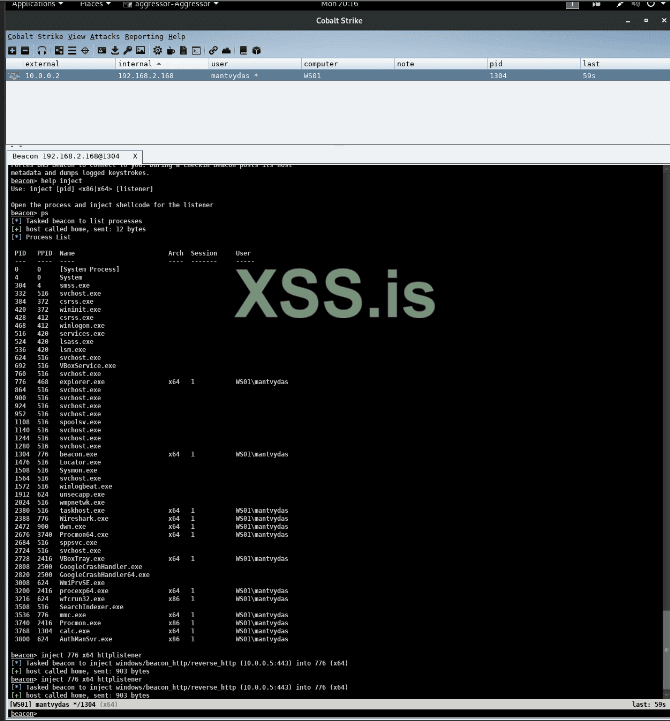Click the beacon> command input field
This screenshot has width=670, height=721.
pos(338,714)
